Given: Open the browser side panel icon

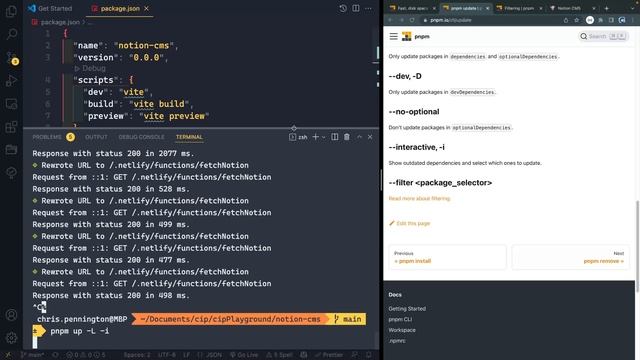Looking at the screenshot, I should pyautogui.click(x=611, y=20).
